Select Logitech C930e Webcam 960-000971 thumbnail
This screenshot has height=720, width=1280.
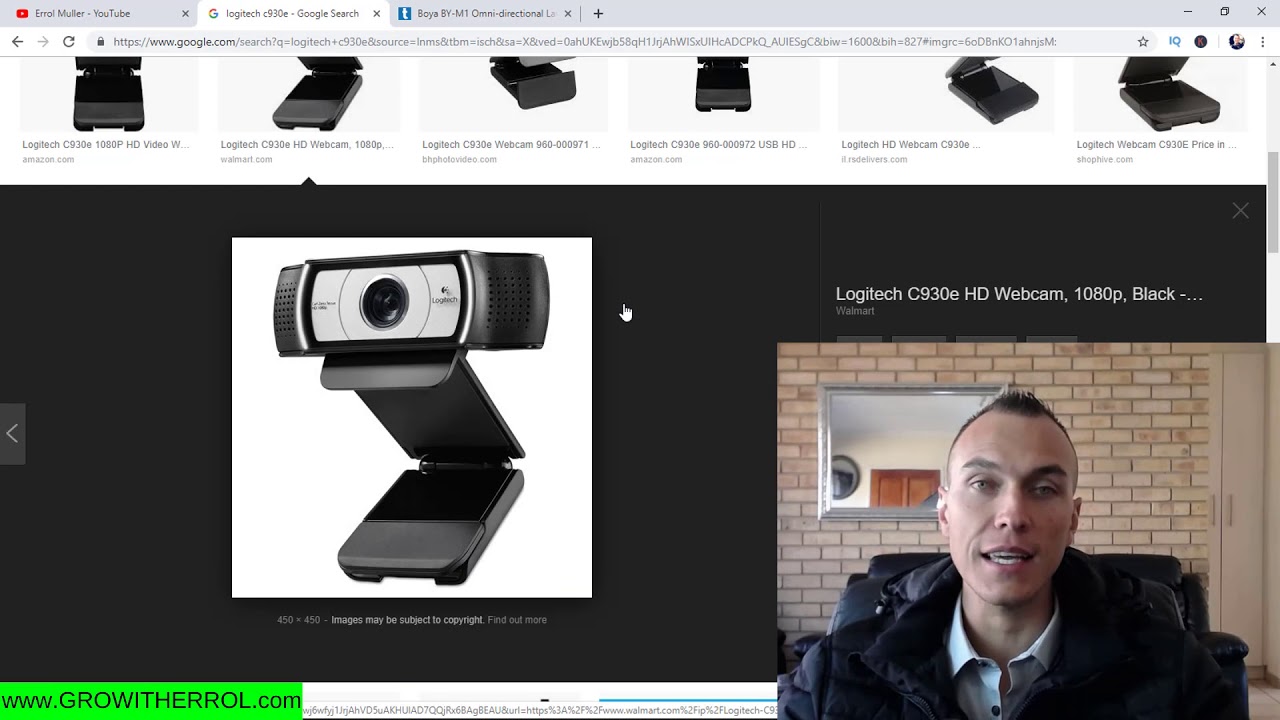coord(514,95)
